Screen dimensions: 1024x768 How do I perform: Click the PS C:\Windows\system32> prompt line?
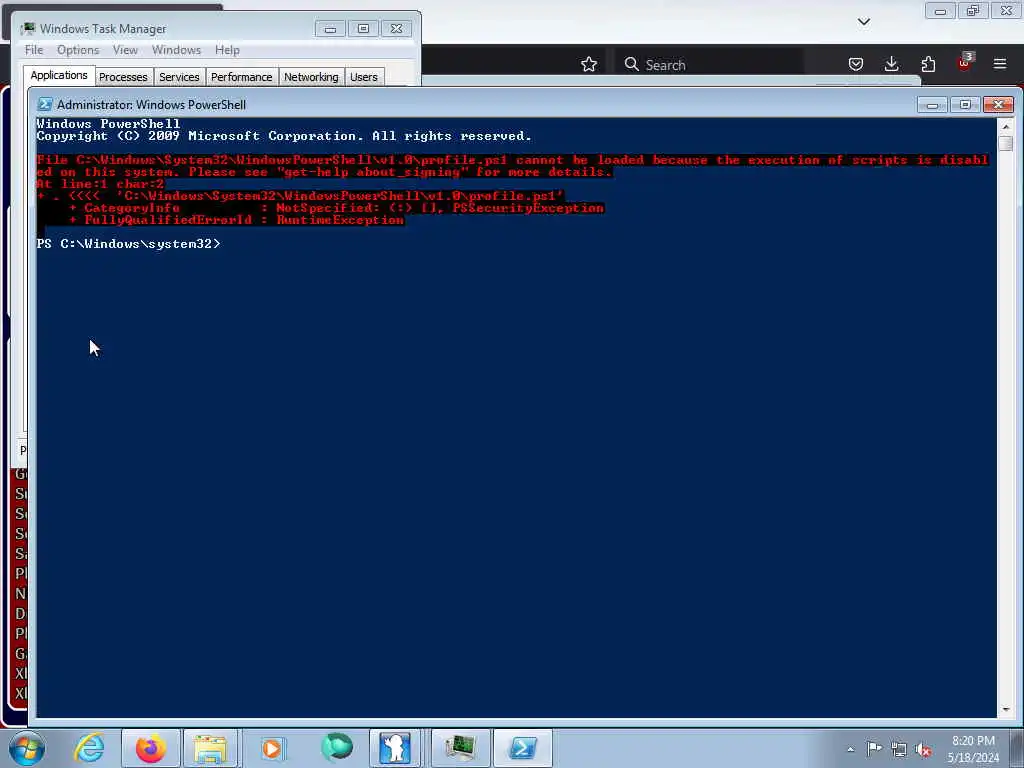[x=129, y=244]
